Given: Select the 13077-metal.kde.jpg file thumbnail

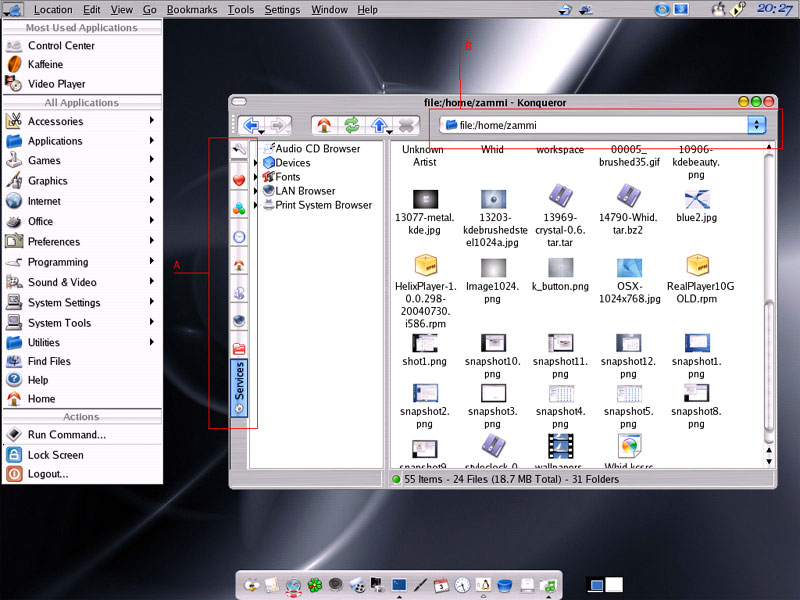Looking at the screenshot, I should coord(425,199).
